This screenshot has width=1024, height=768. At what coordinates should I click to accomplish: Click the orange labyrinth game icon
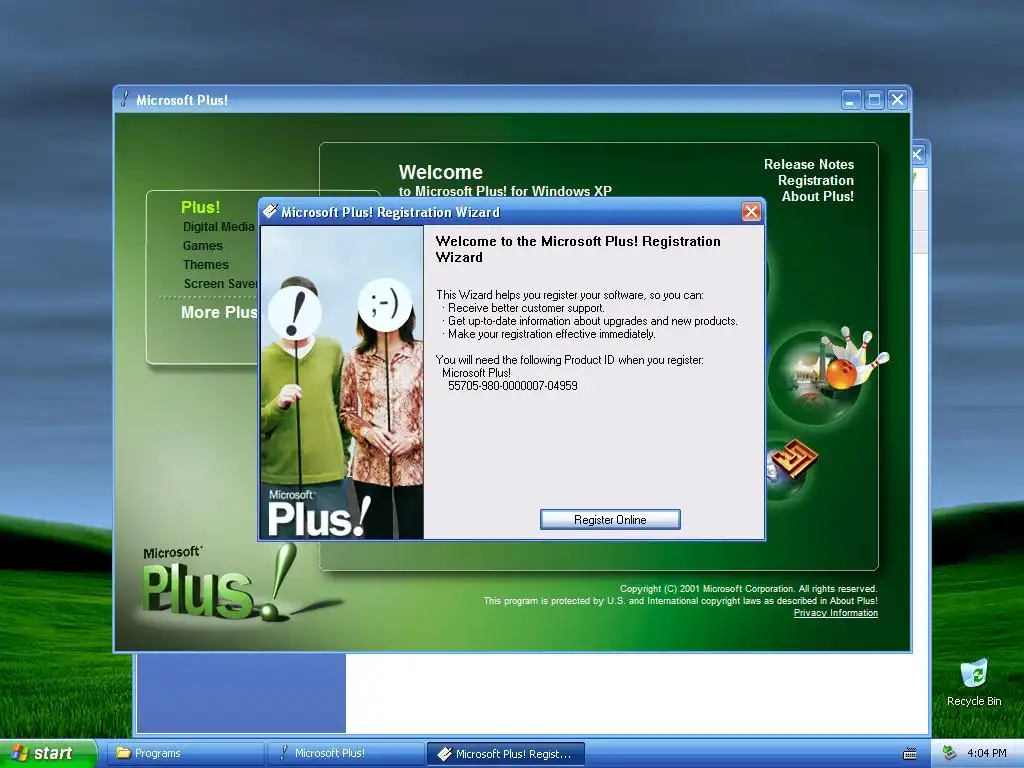(x=793, y=459)
